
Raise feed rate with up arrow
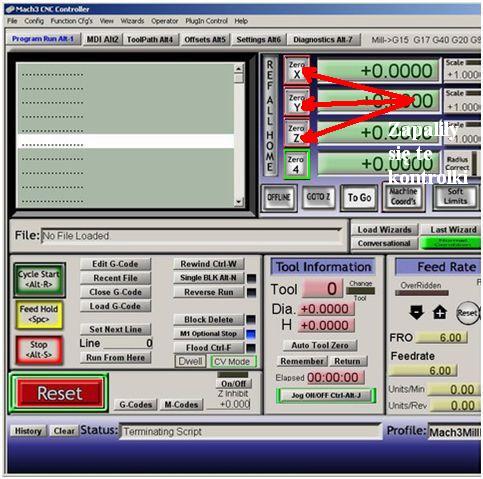pyautogui.click(x=440, y=312)
